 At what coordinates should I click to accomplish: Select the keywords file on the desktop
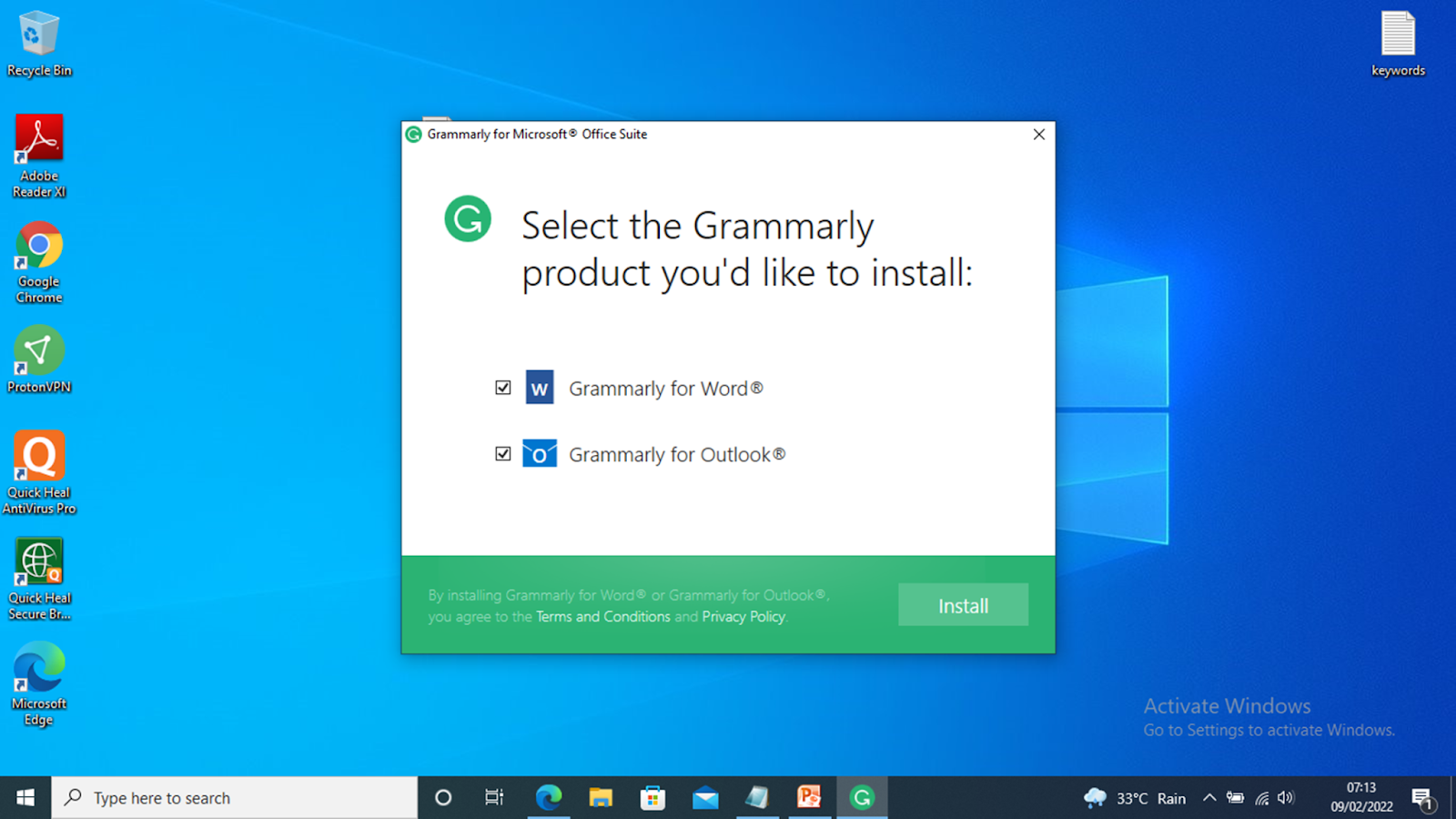pos(1398,44)
